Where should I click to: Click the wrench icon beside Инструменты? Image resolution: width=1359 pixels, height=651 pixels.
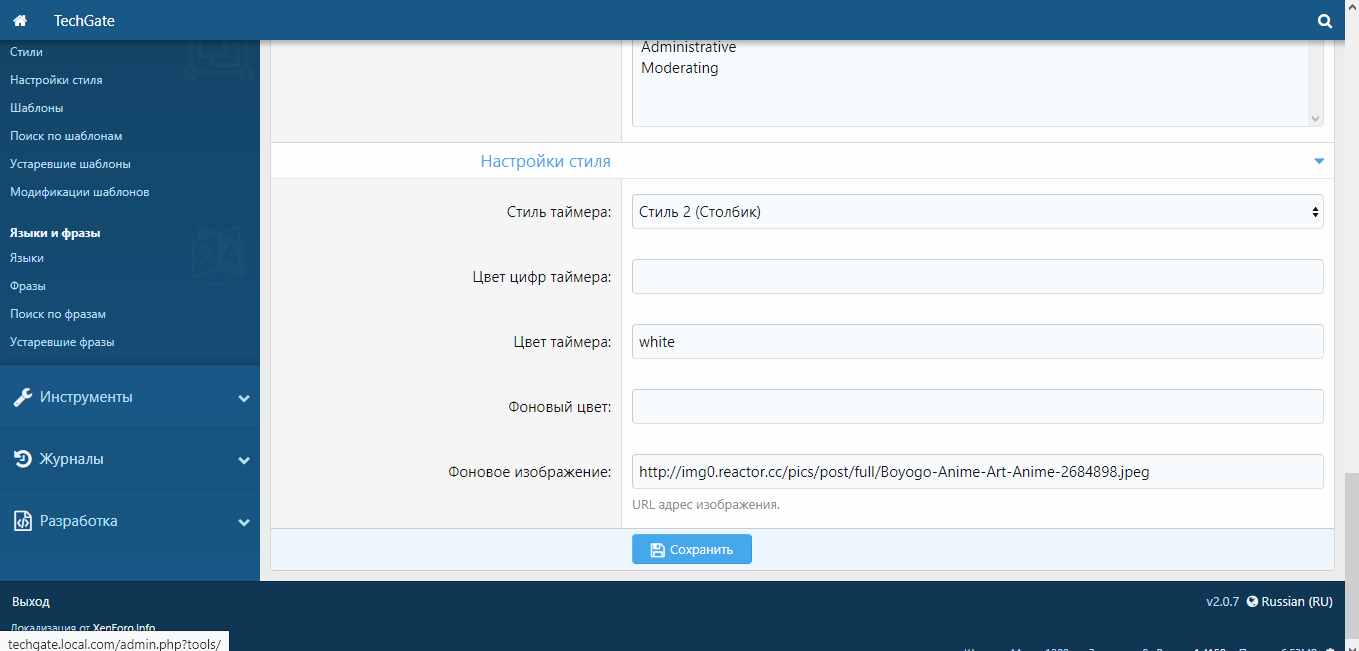pyautogui.click(x=22, y=397)
